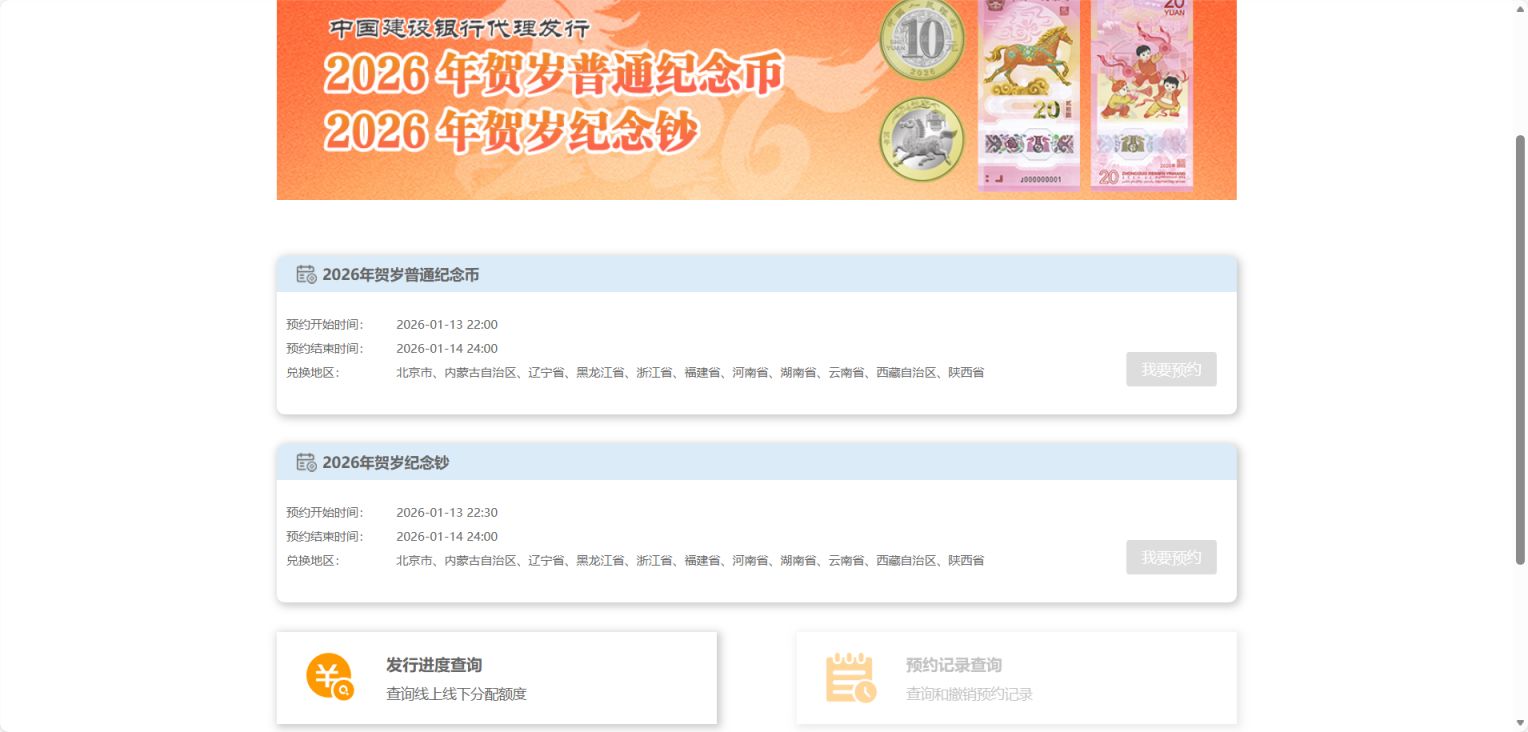Viewport: 1528px width, 732px height.
Task: Click 查询线上线下分配额度 subtitle
Action: click(x=456, y=694)
